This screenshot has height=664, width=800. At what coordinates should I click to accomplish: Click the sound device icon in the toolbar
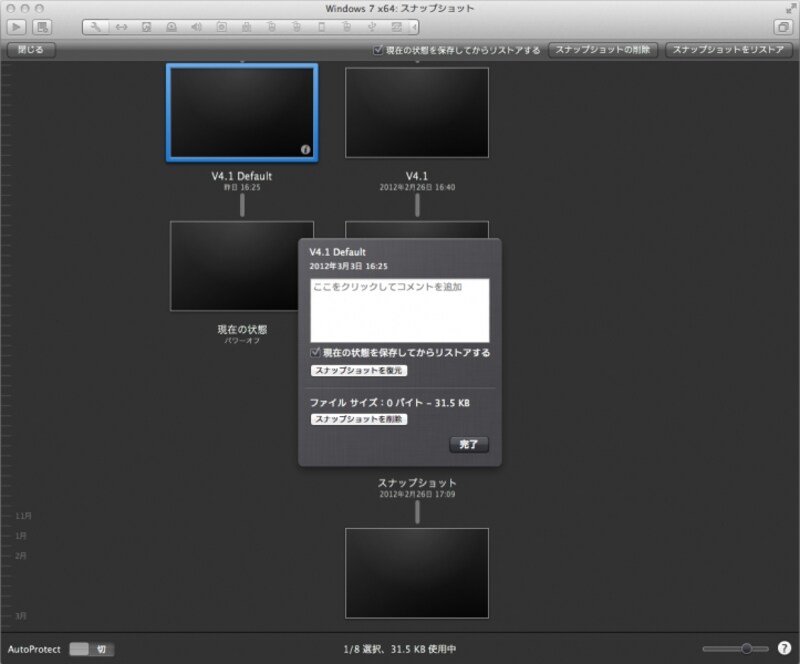tap(196, 26)
